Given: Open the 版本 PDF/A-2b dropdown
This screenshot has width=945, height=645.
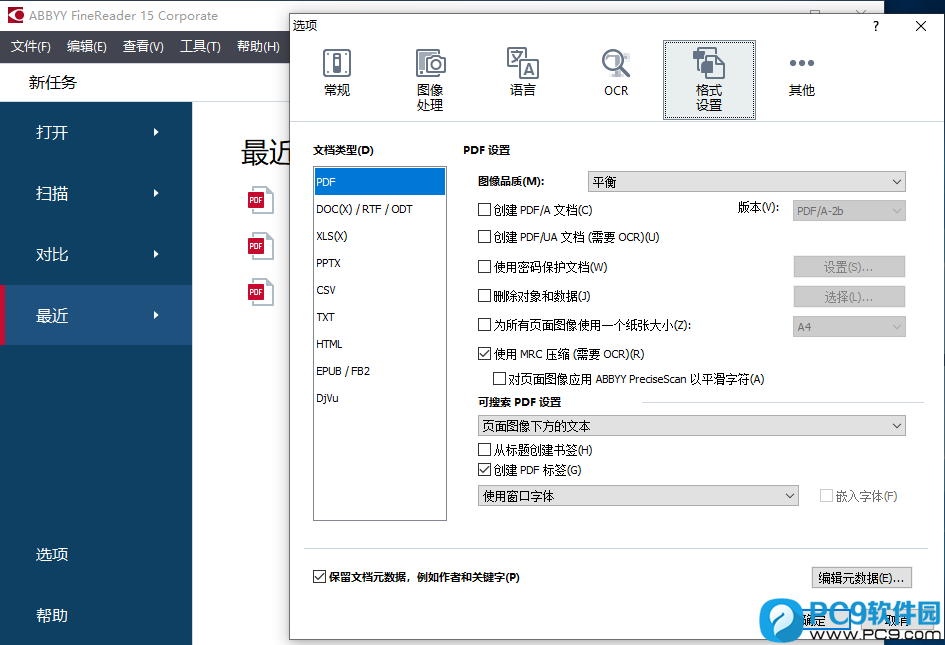Looking at the screenshot, I should pyautogui.click(x=849, y=210).
